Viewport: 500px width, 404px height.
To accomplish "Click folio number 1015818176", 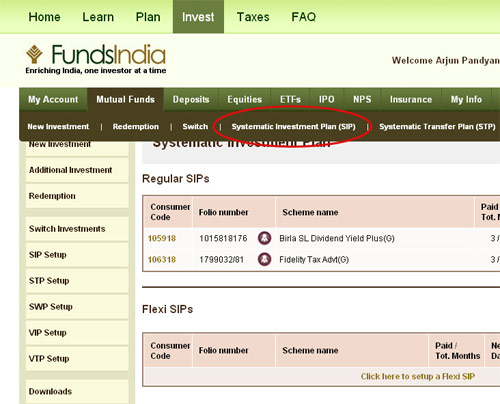I will (223, 238).
